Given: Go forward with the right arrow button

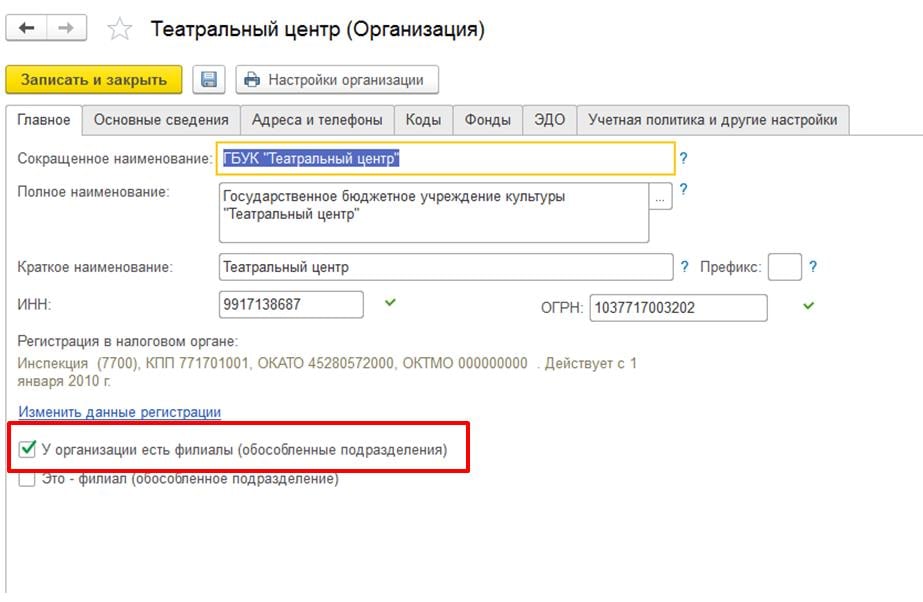Looking at the screenshot, I should (x=67, y=28).
